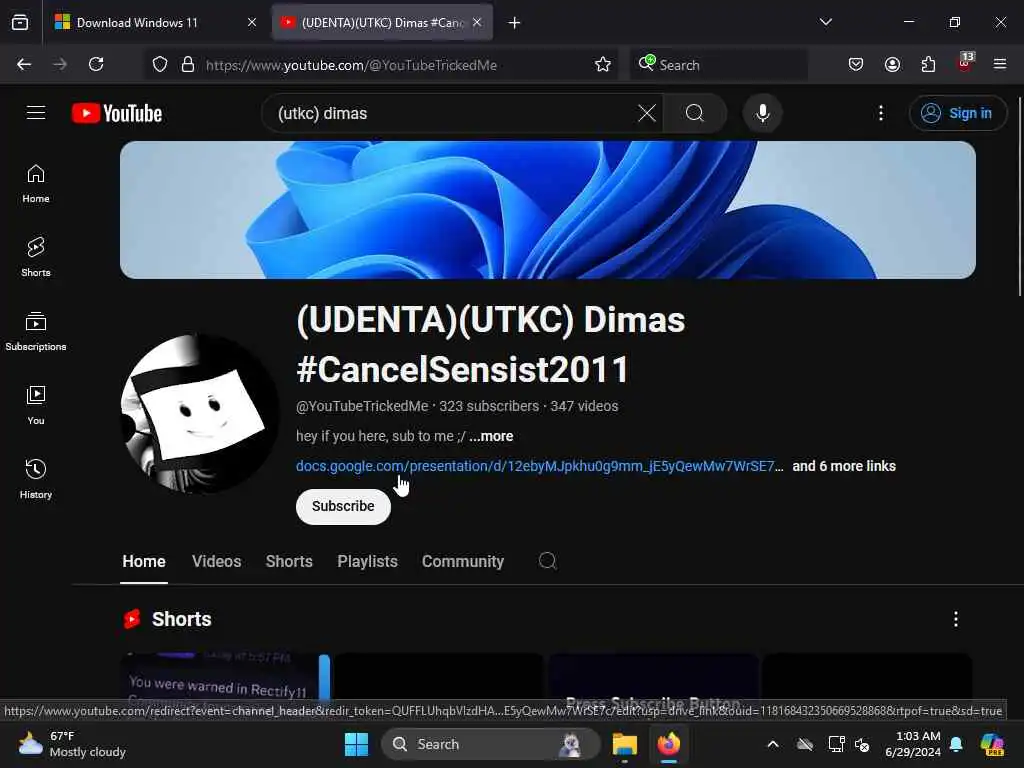Clear the YouTube search text with X

(647, 113)
